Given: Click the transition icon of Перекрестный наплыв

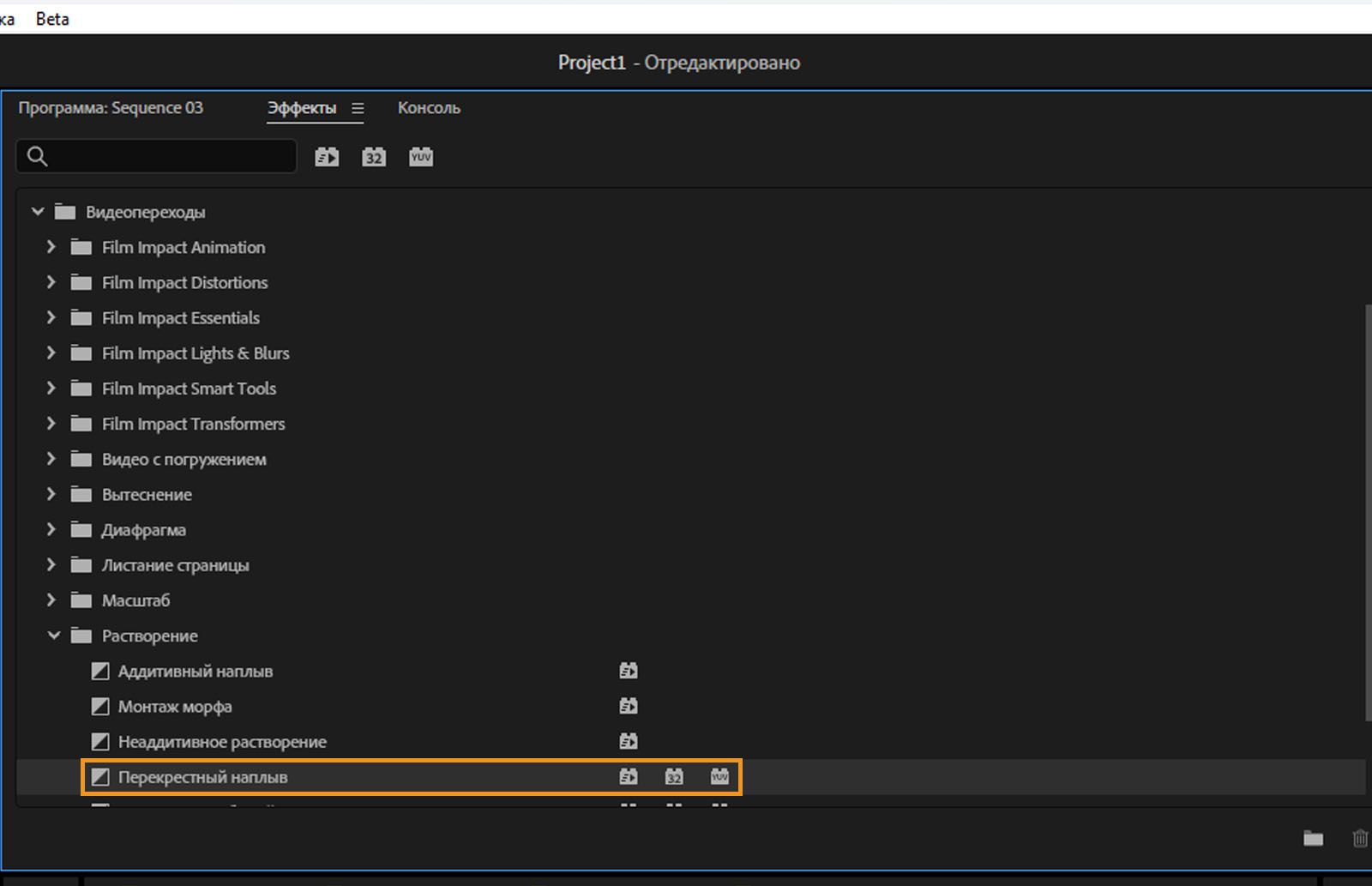Looking at the screenshot, I should 100,777.
